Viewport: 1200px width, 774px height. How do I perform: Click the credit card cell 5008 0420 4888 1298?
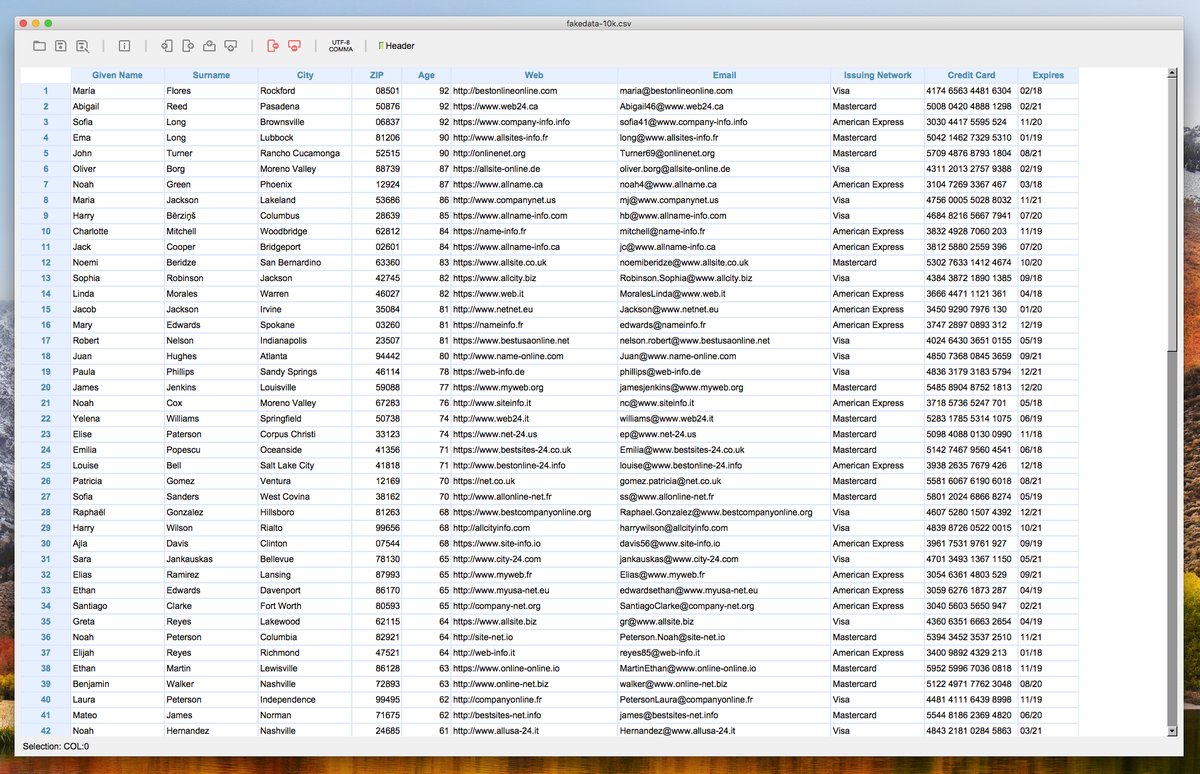(971, 106)
